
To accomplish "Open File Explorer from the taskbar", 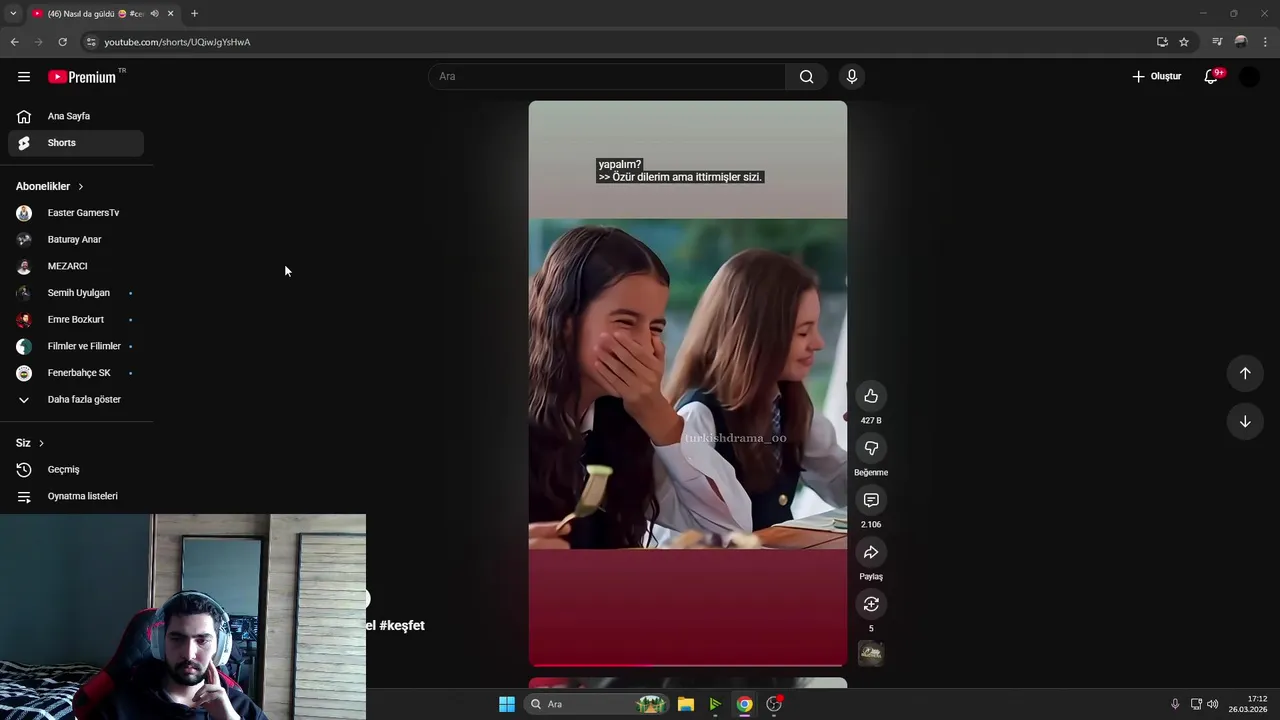I will click(686, 704).
